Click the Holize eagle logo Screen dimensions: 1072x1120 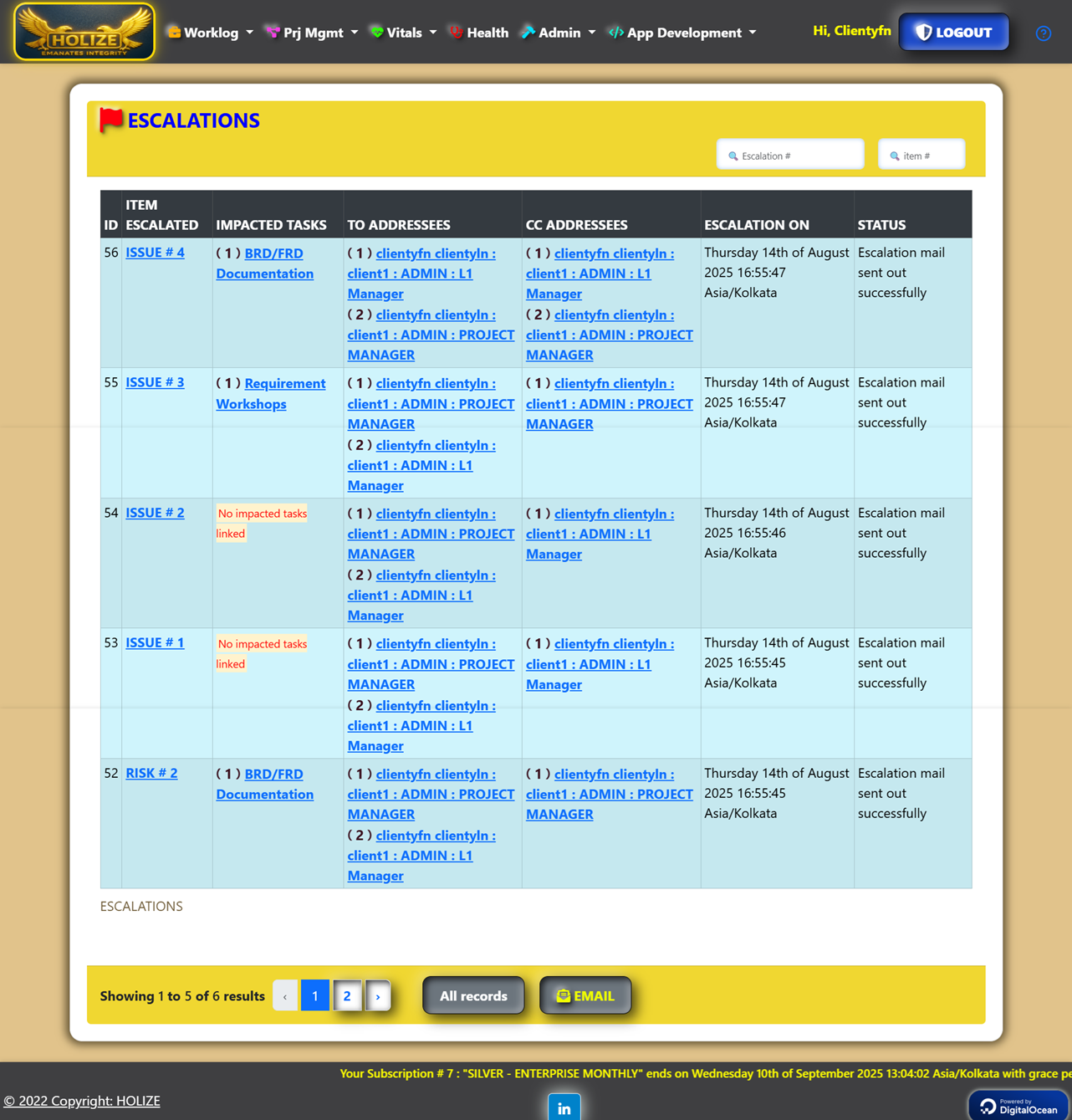pyautogui.click(x=84, y=32)
